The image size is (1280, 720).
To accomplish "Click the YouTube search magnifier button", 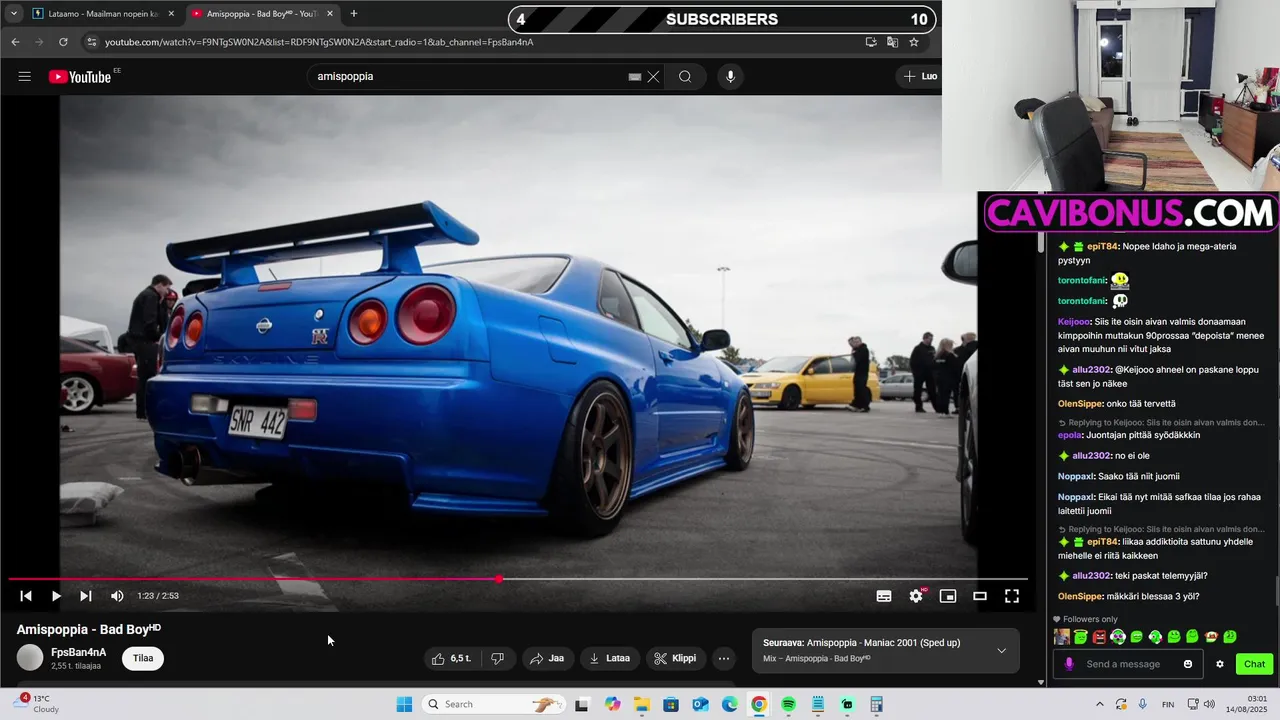I will click(x=685, y=77).
